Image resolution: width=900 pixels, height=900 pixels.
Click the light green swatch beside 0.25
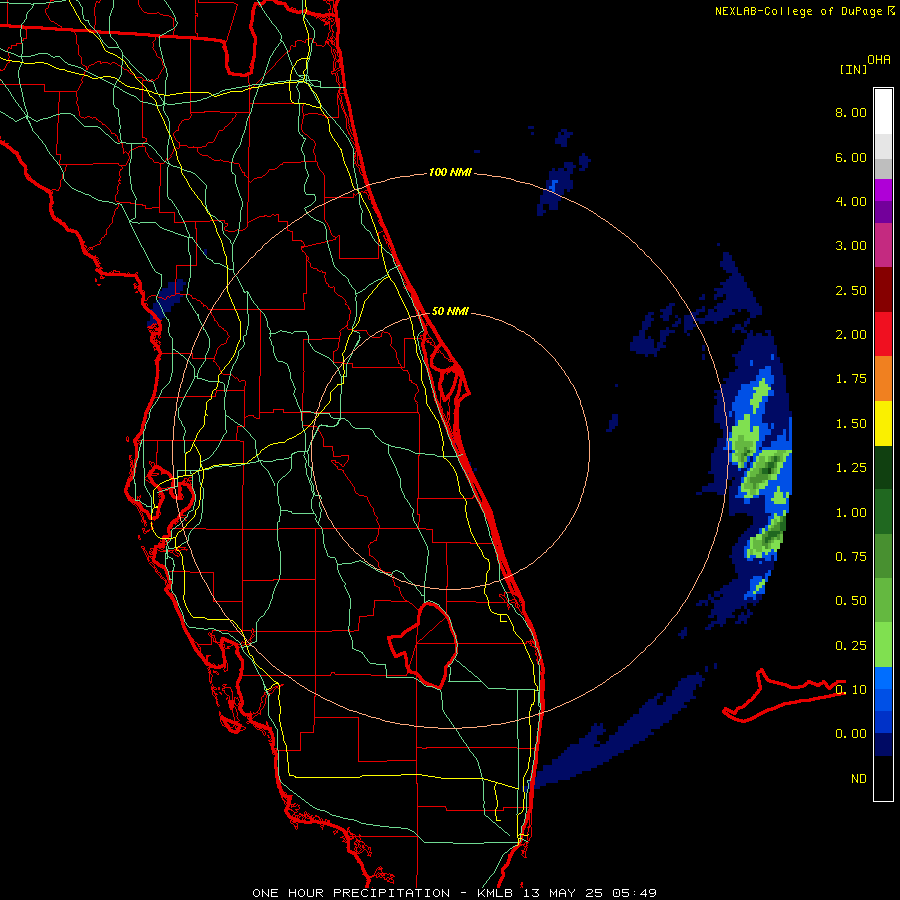point(883,645)
